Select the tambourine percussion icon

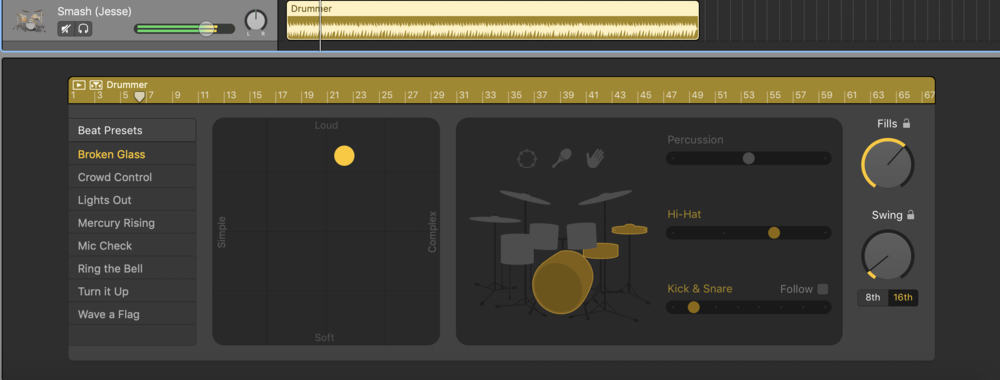[527, 158]
